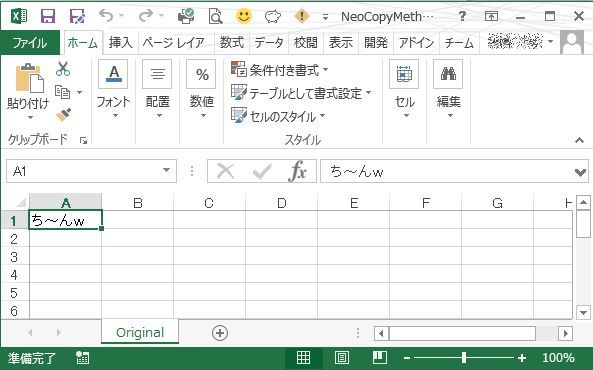Switch to the 校閲 tab

(x=306, y=42)
